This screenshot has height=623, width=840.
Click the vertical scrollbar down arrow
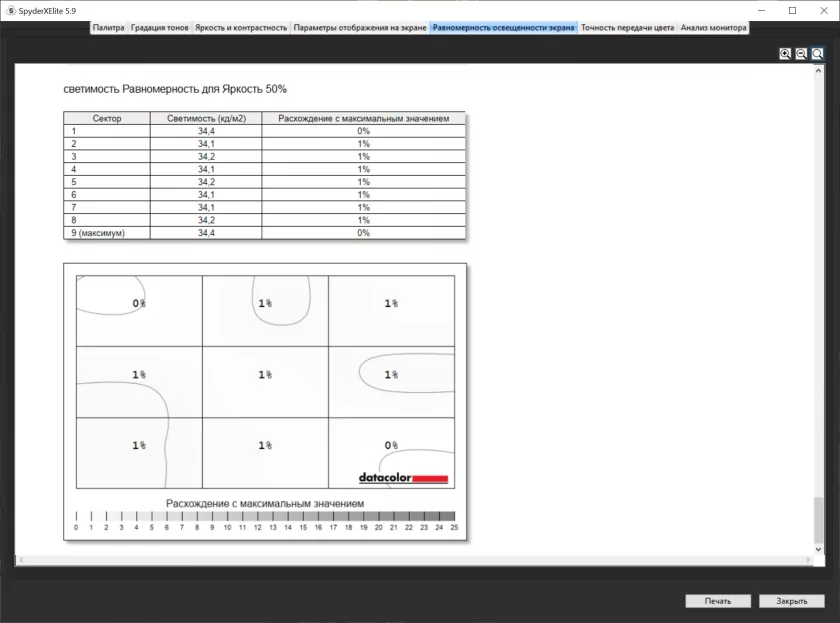(818, 550)
